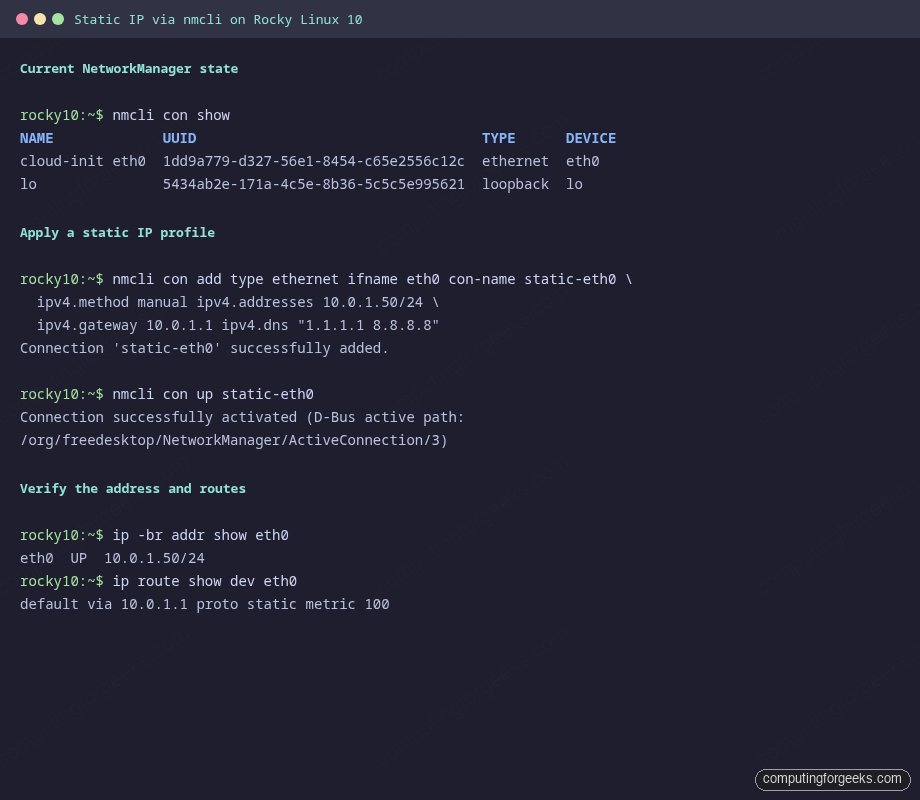Click the TYPE column header

(498, 138)
